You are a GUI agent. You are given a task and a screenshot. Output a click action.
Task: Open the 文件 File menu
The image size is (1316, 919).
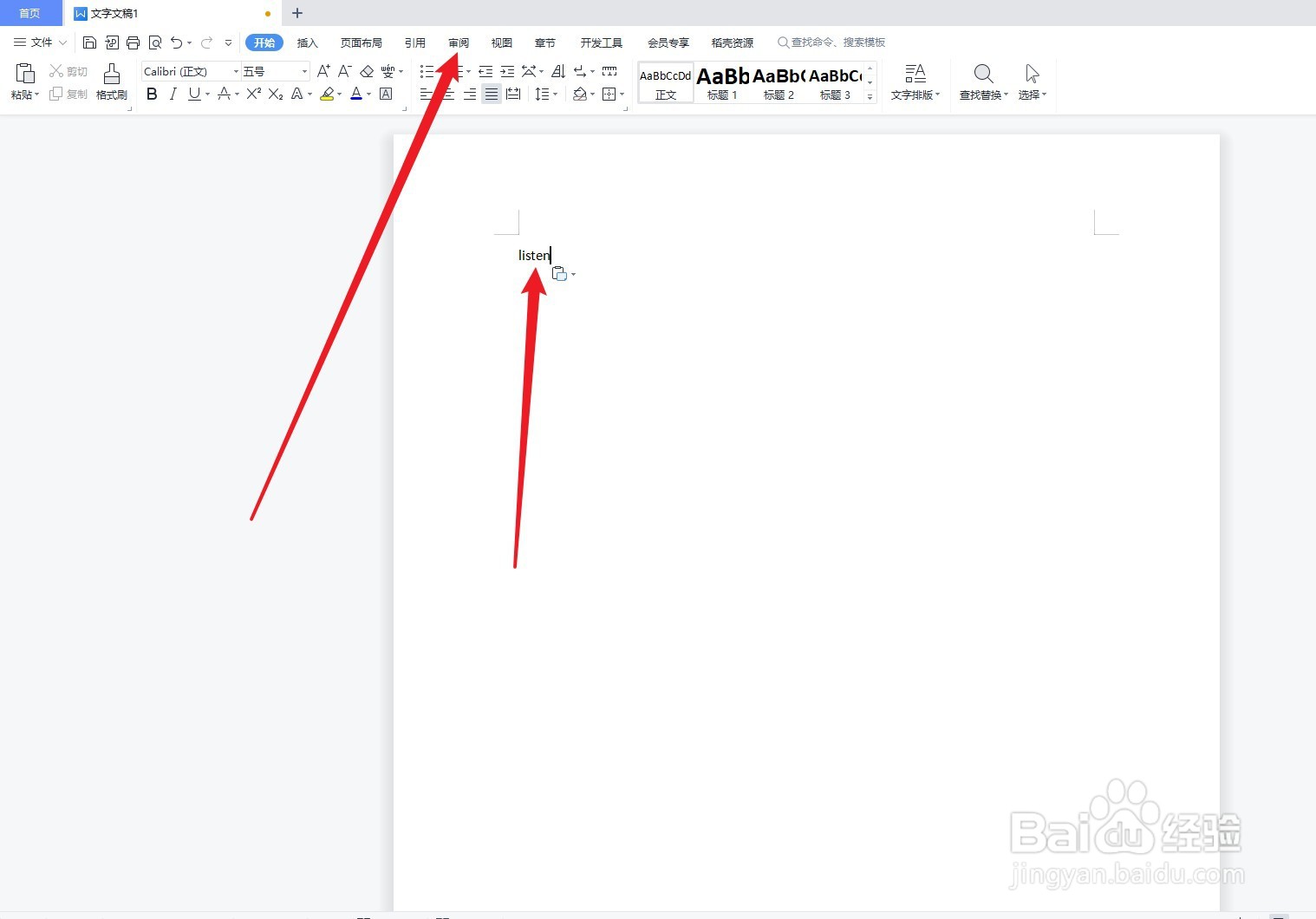40,42
